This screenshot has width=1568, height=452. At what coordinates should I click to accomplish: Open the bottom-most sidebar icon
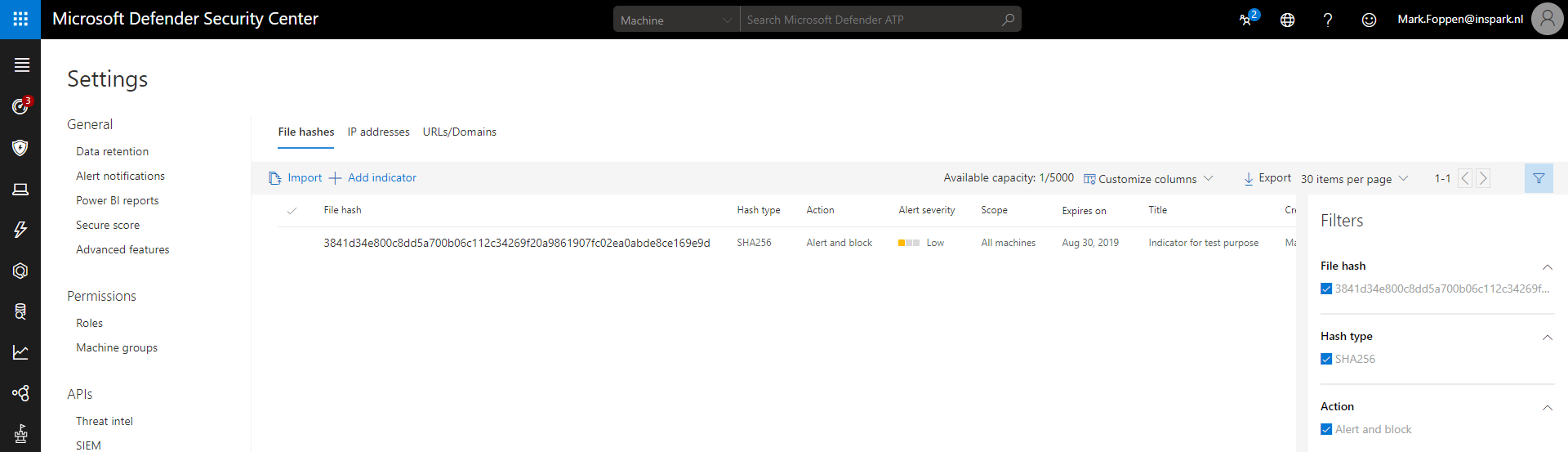click(20, 434)
